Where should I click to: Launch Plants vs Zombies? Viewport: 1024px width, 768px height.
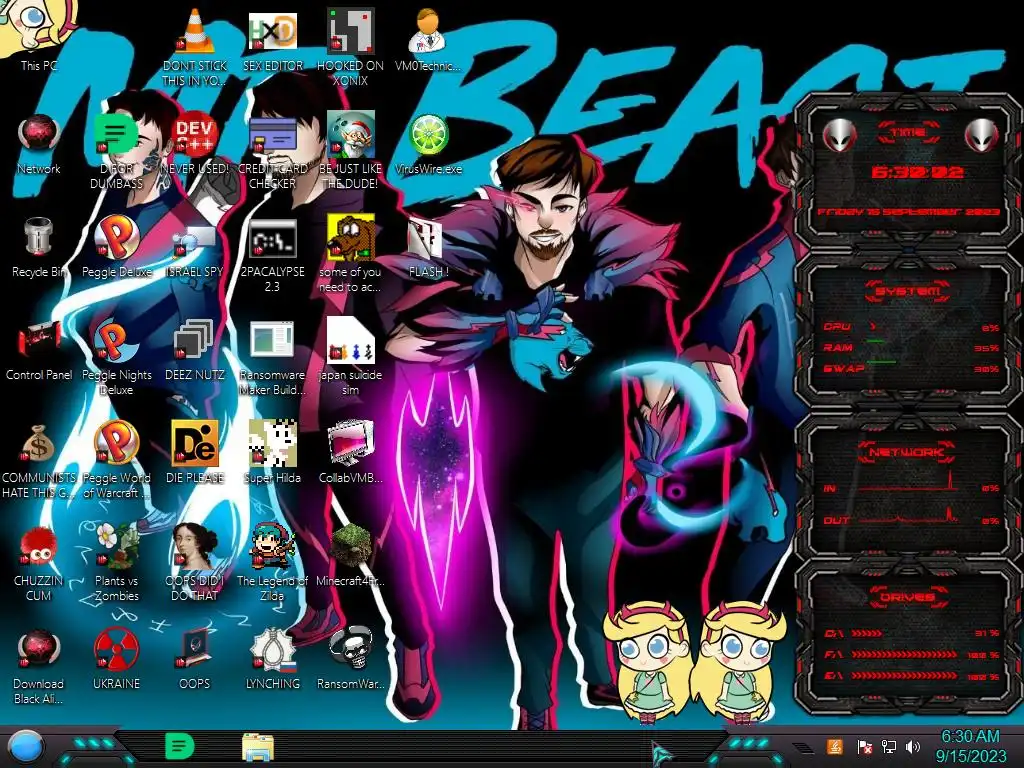pyautogui.click(x=116, y=546)
